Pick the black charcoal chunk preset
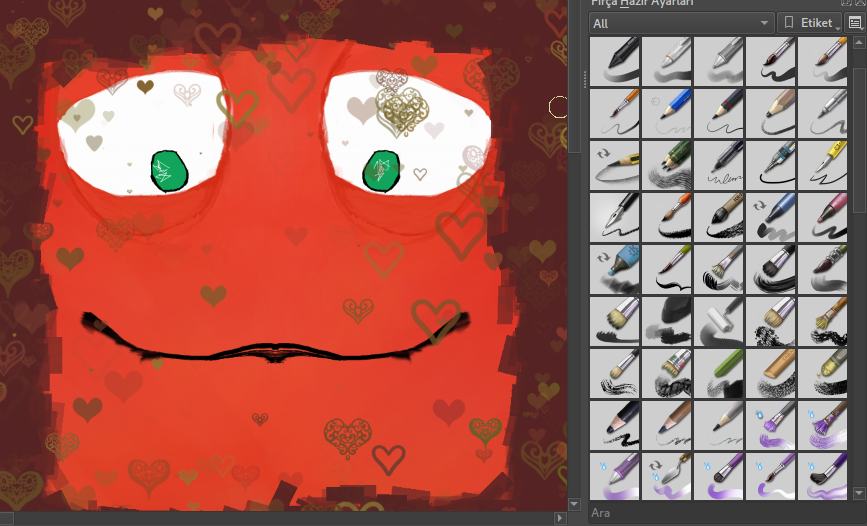This screenshot has width=867, height=526. tap(667, 321)
